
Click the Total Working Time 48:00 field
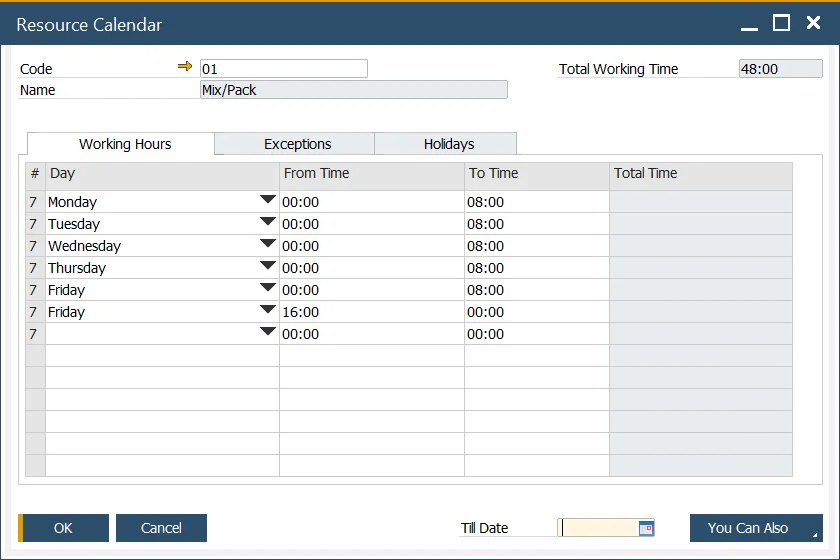click(x=781, y=69)
